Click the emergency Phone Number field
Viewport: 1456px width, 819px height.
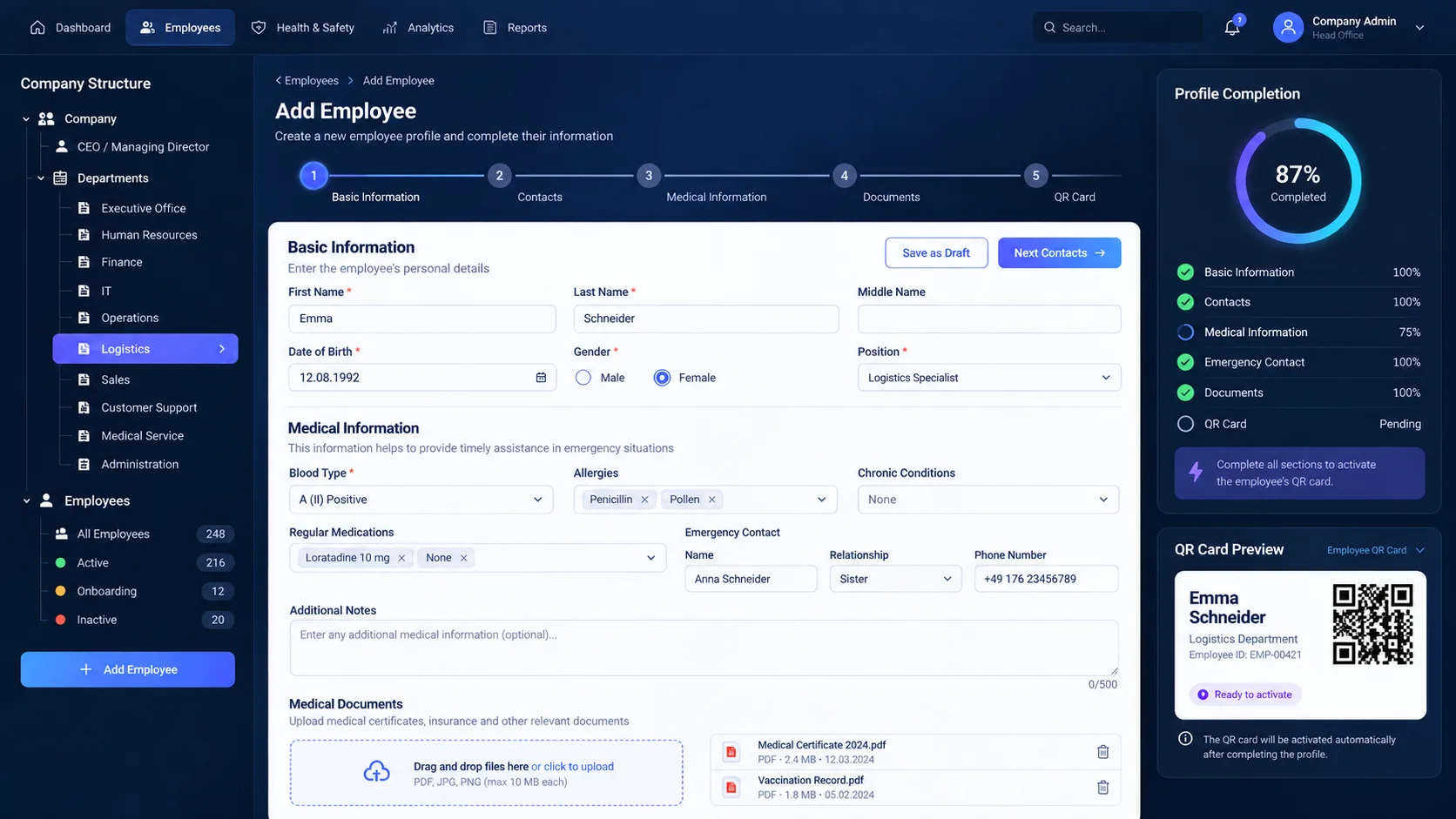[x=1046, y=579]
